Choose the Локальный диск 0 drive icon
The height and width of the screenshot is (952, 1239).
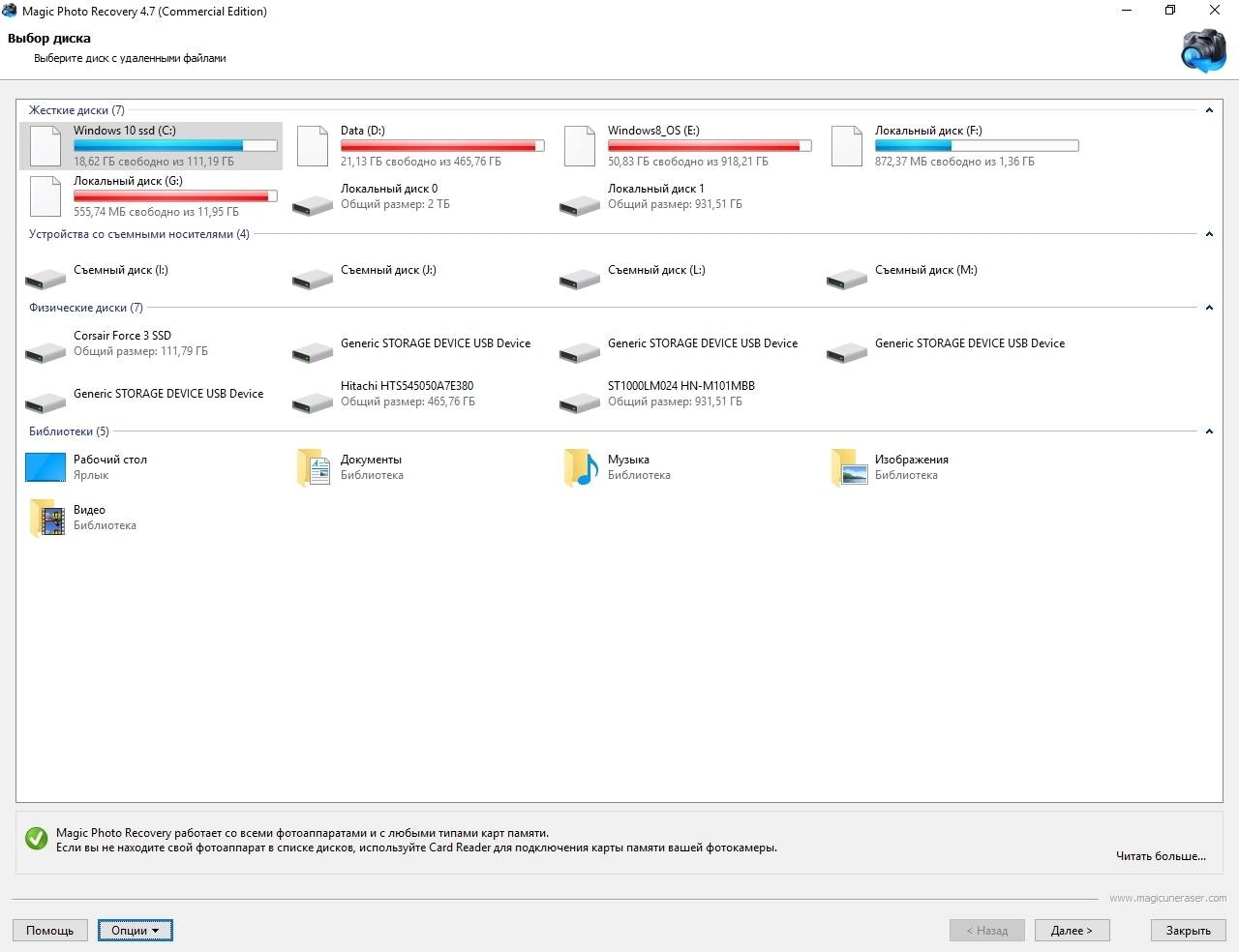coord(313,204)
